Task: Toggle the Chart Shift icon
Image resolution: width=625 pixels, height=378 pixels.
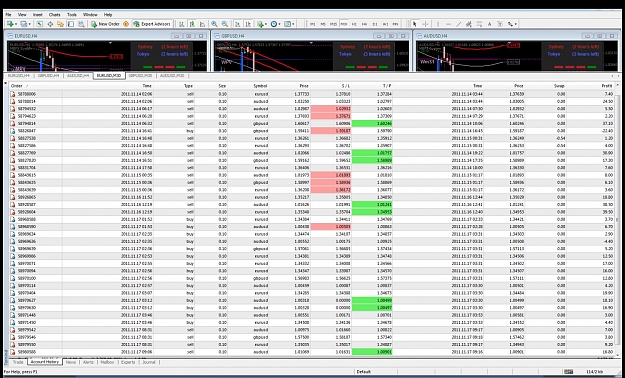Action: 248,24
